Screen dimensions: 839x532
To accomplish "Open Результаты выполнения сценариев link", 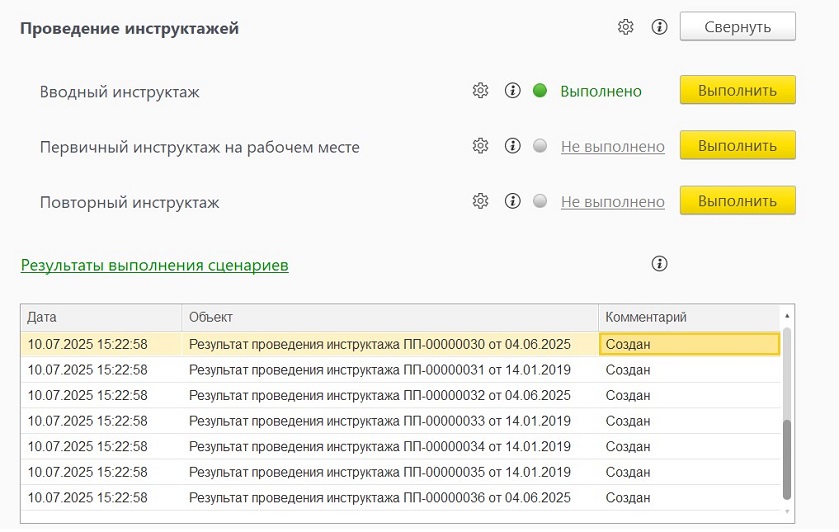I will 155,265.
